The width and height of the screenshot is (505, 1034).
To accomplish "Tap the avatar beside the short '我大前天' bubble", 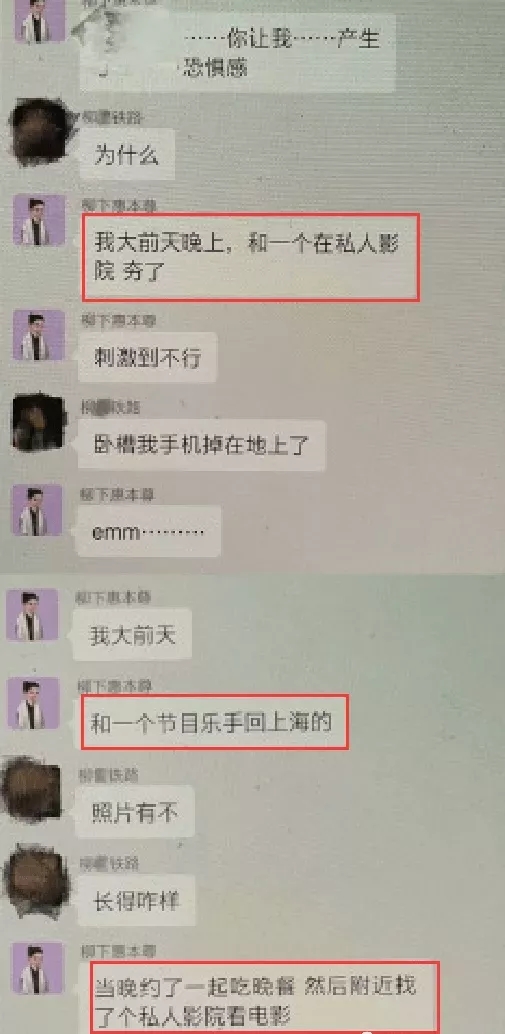I will click(32, 615).
